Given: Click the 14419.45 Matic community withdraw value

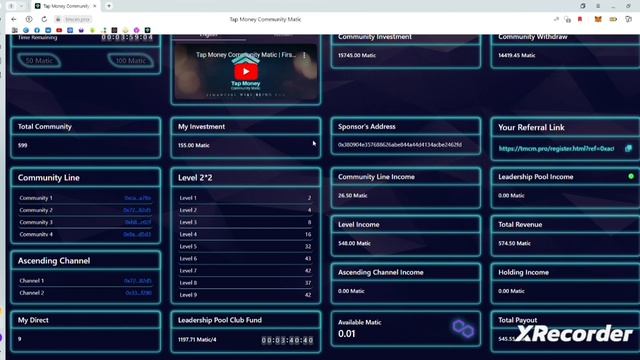Looking at the screenshot, I should [x=516, y=55].
